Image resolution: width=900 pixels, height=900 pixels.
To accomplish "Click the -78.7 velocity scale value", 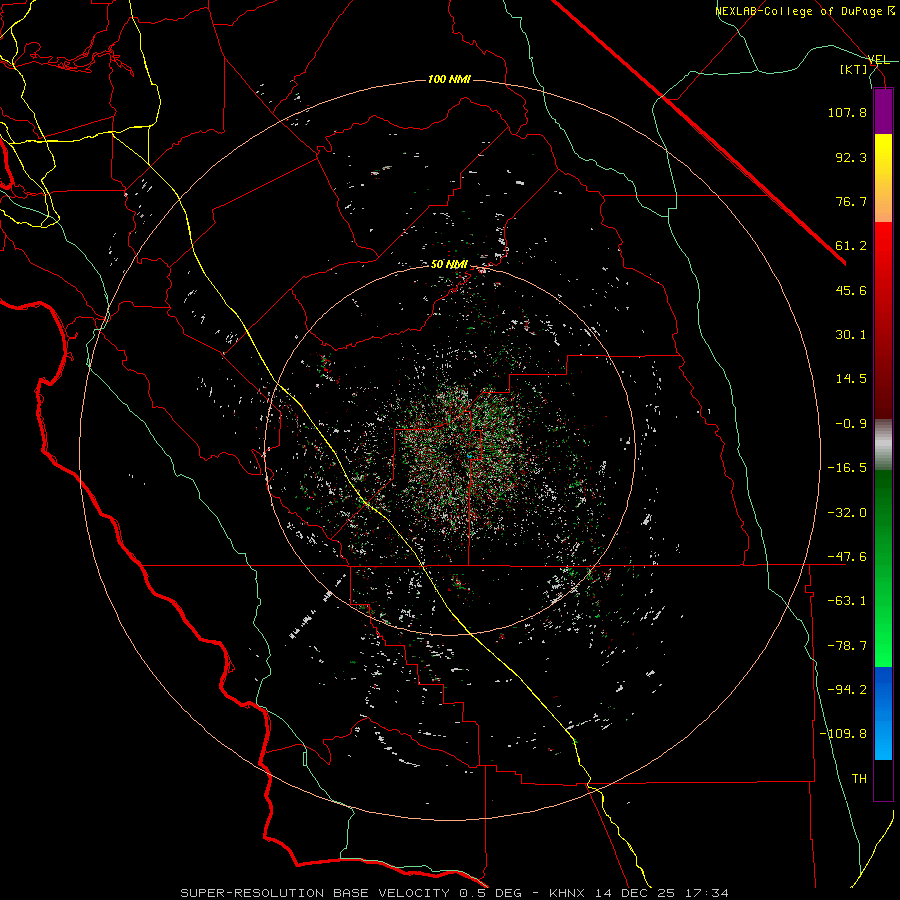I will pyautogui.click(x=847, y=646).
